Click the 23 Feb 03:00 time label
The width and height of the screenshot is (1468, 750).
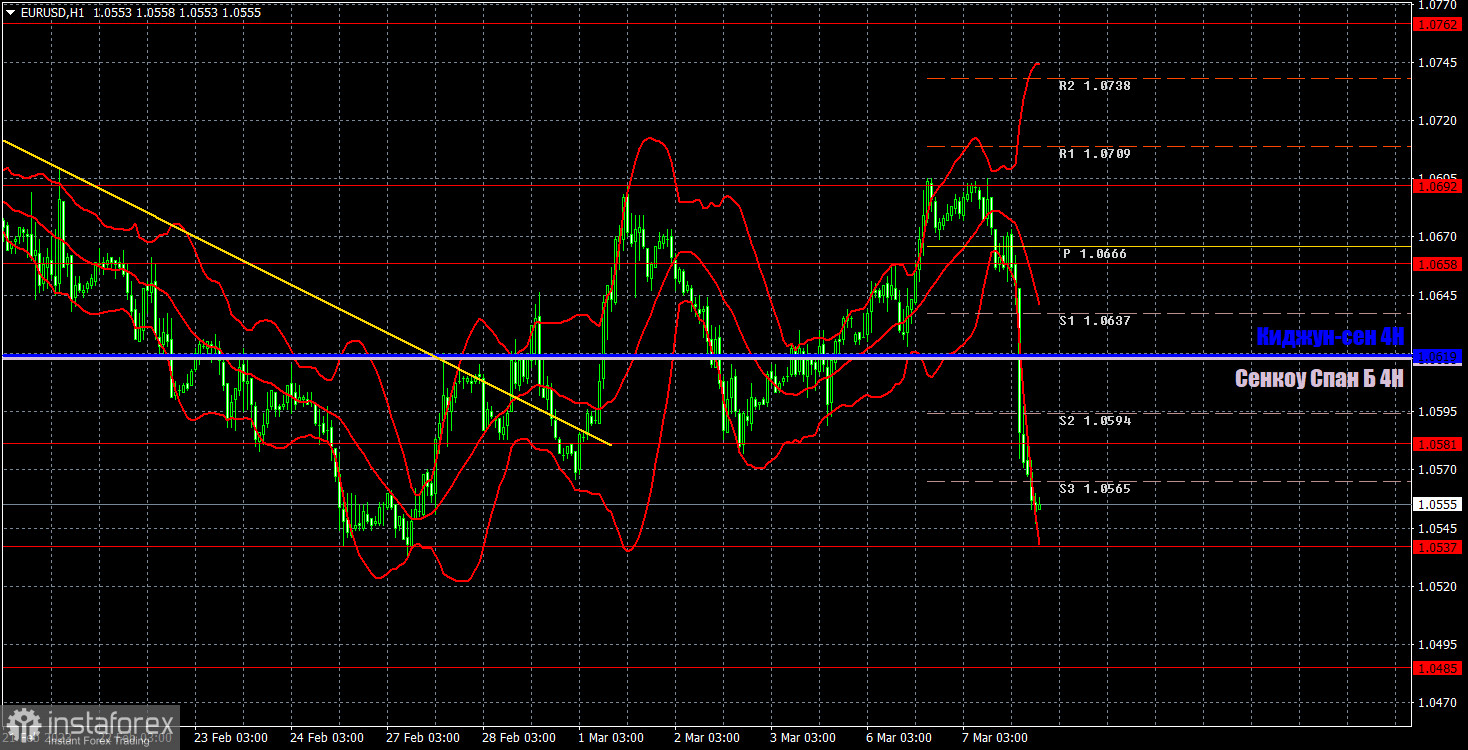click(x=230, y=738)
